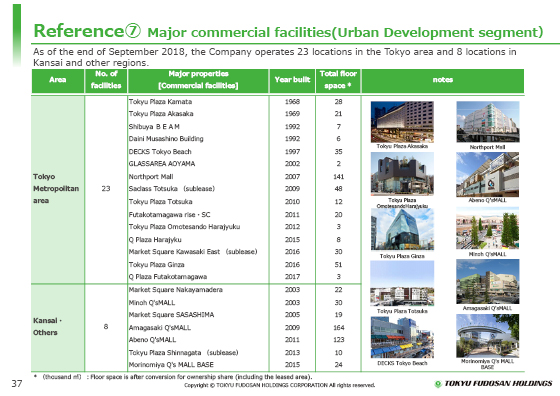Click year built '2017' for Q Plaza Futakotamagawa
The image size is (560, 396).
(292, 277)
